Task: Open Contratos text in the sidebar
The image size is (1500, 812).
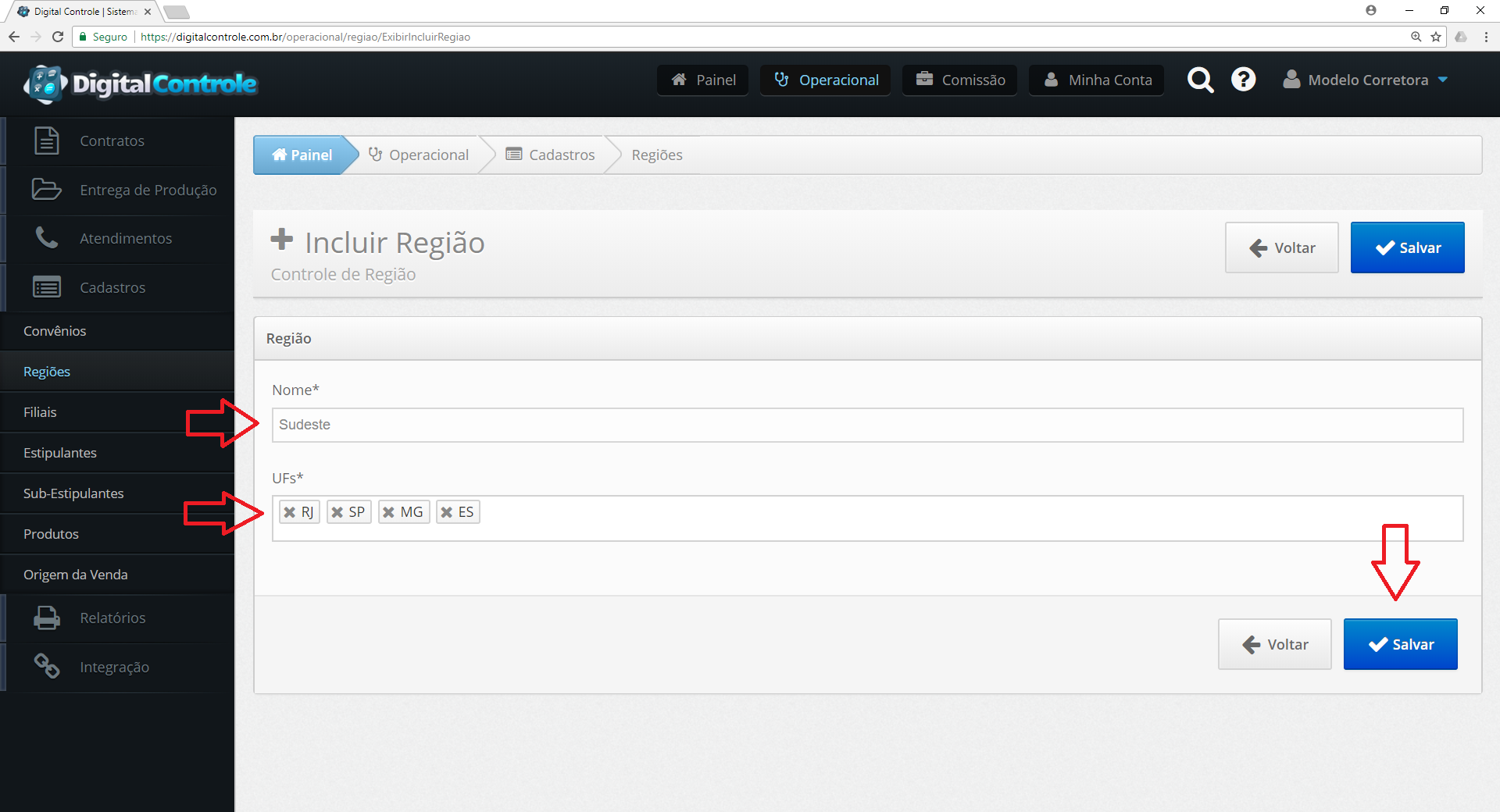Action: (112, 141)
